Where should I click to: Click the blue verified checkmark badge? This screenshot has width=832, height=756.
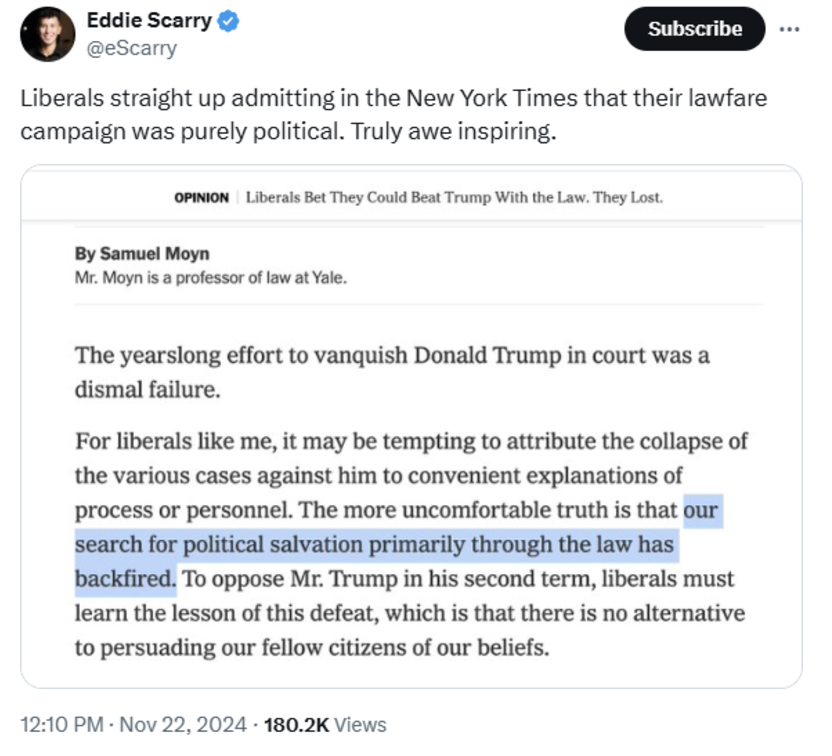coord(228,21)
